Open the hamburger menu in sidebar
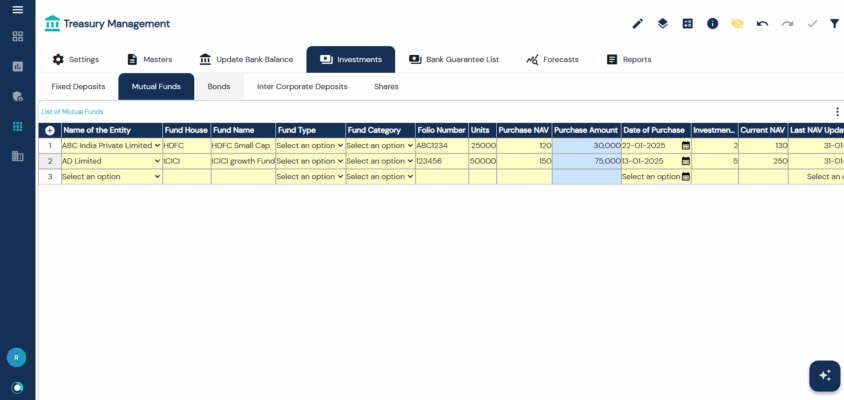This screenshot has height=400, width=844. 17,10
